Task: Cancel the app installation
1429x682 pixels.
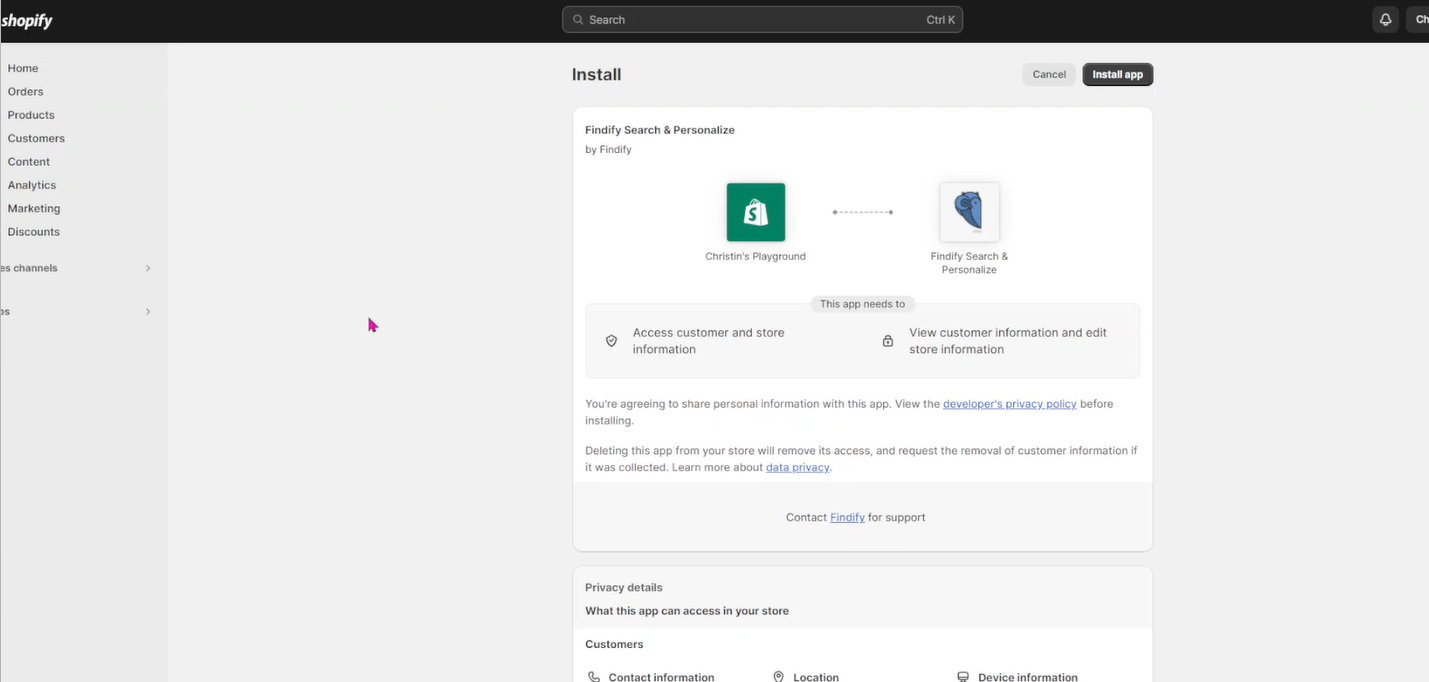Action: pyautogui.click(x=1049, y=75)
